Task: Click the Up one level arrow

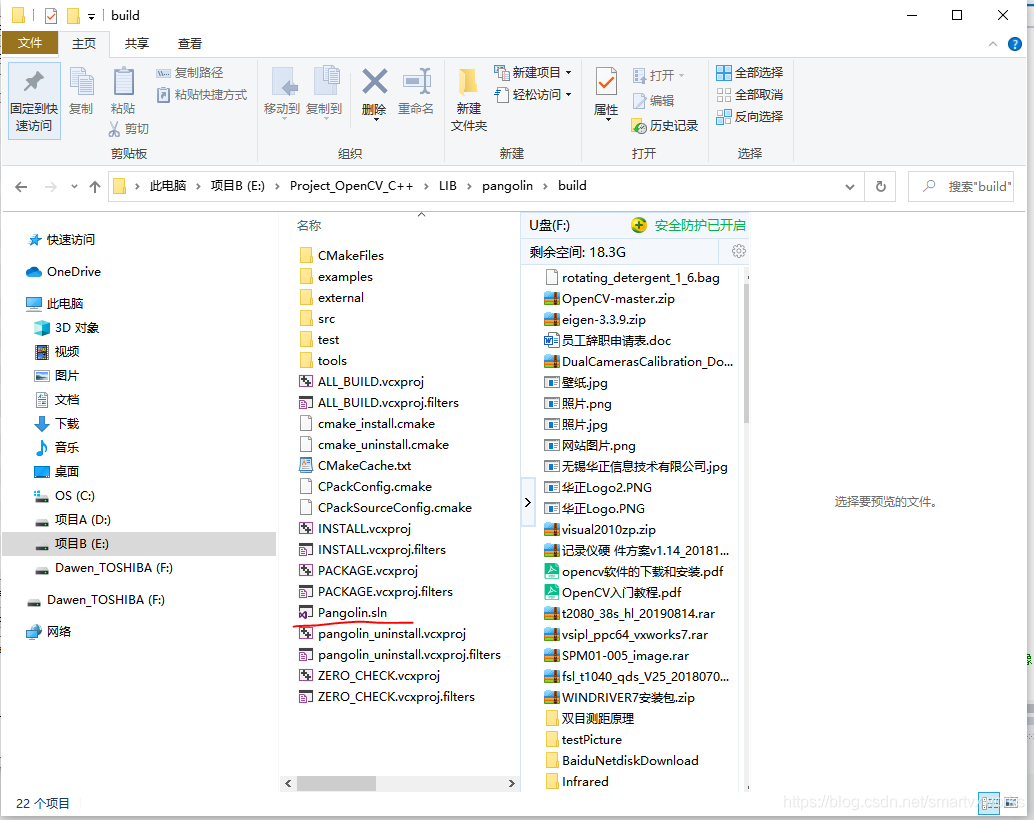Action: pyautogui.click(x=95, y=187)
